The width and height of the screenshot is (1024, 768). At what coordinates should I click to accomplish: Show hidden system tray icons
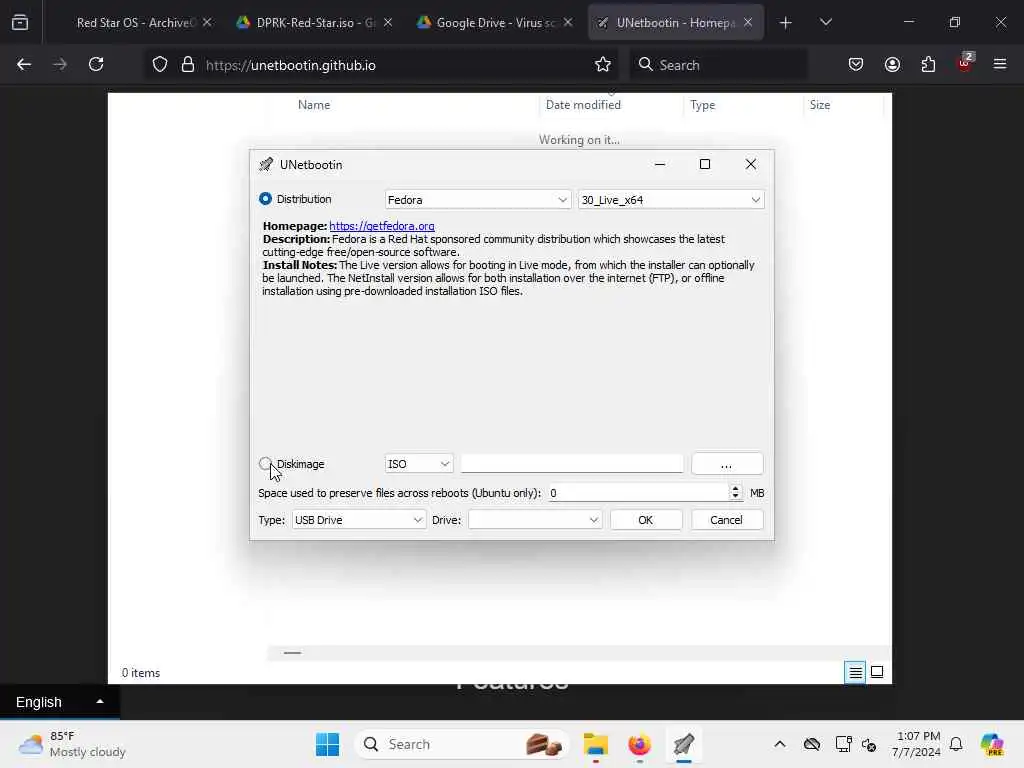click(x=780, y=744)
